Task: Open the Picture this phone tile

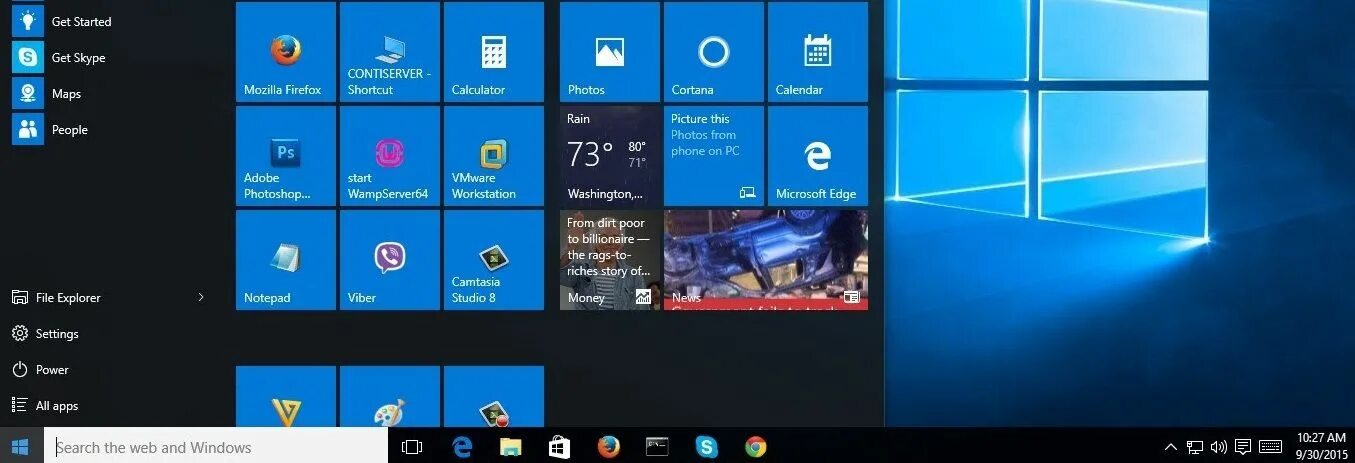Action: coord(713,156)
